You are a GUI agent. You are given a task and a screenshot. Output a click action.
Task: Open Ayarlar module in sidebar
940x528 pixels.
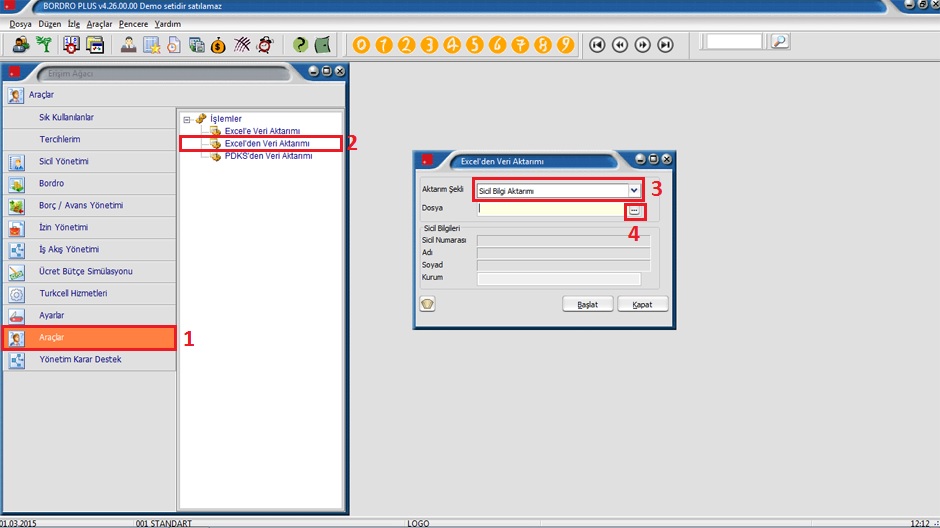[x=89, y=315]
